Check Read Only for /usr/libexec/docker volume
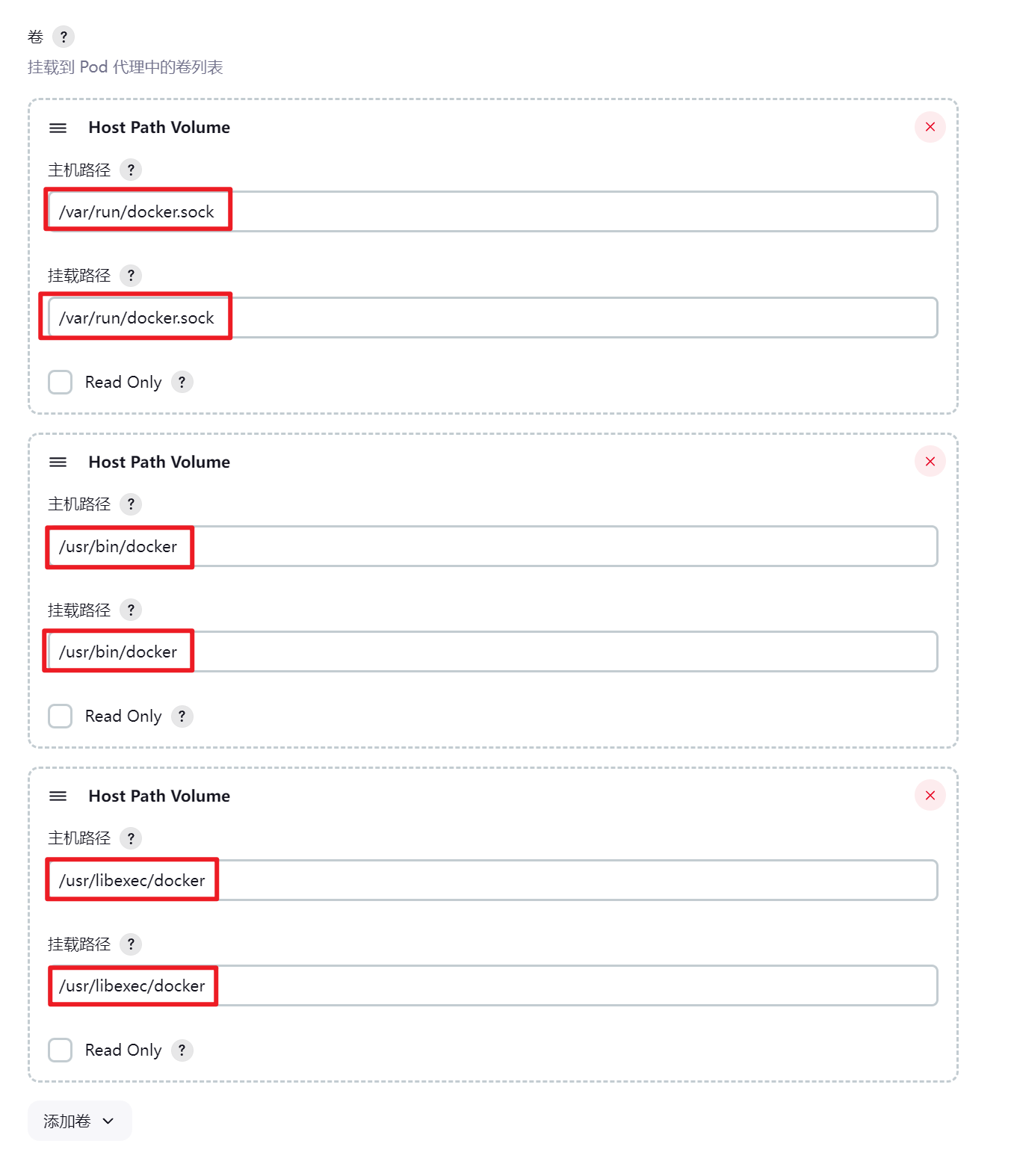Viewport: 1011px width, 1176px height. [x=61, y=1050]
